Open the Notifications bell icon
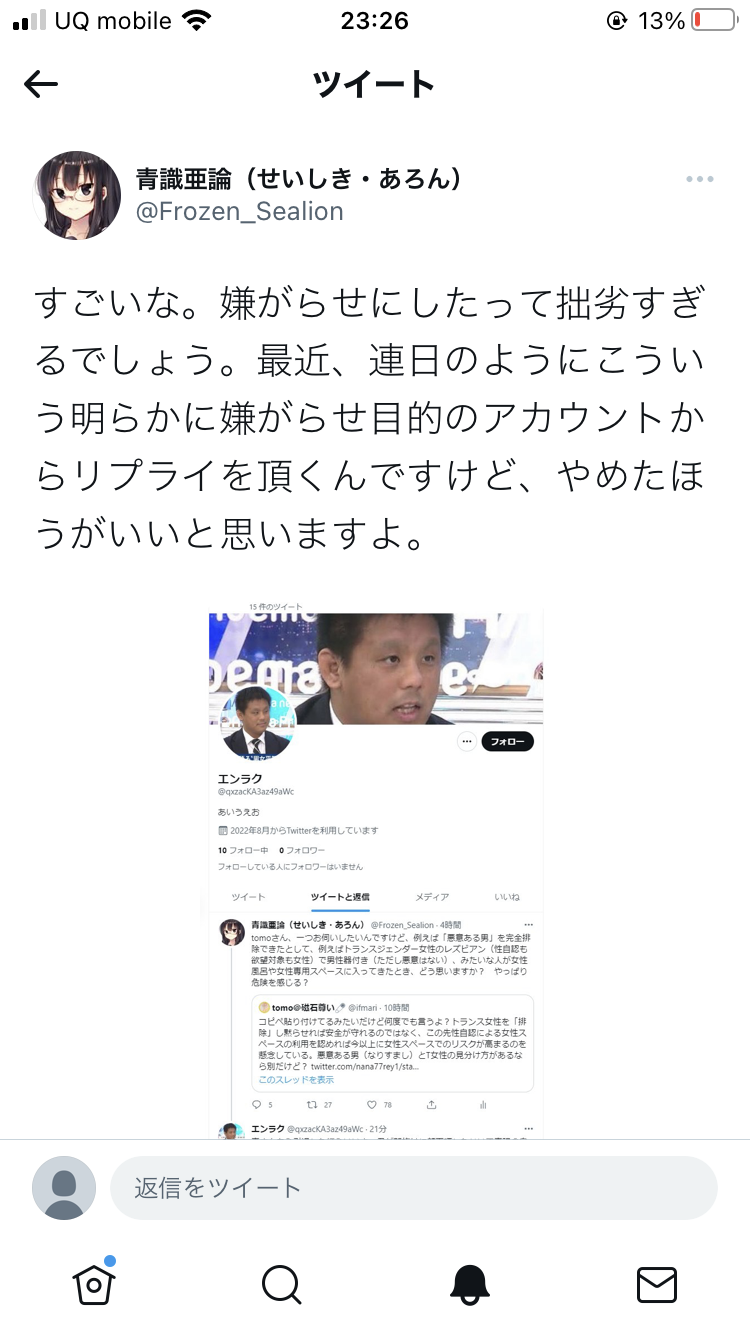This screenshot has height=1334, width=750. (469, 1284)
